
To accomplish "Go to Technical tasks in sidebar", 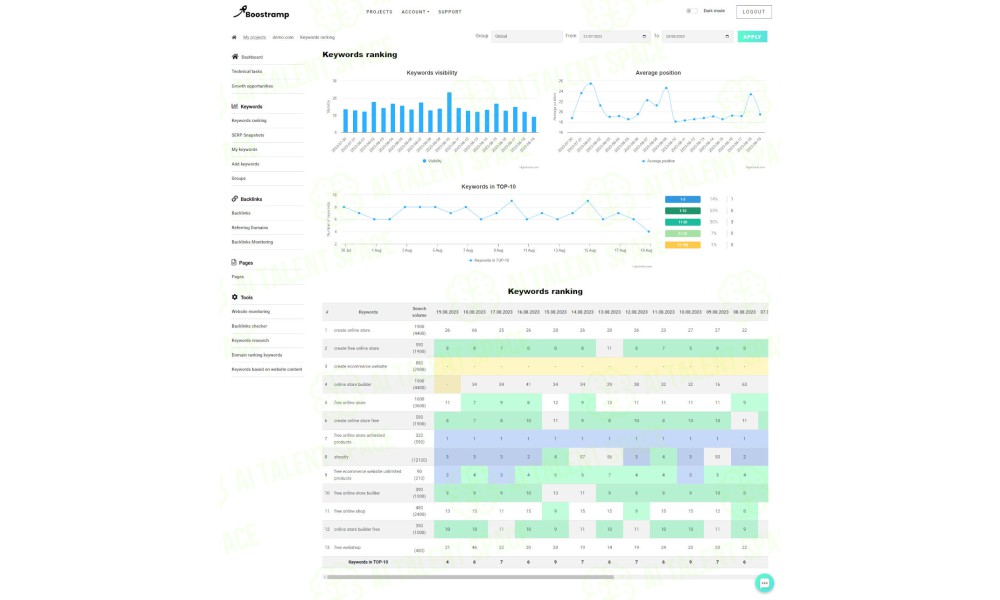I will [x=247, y=71].
